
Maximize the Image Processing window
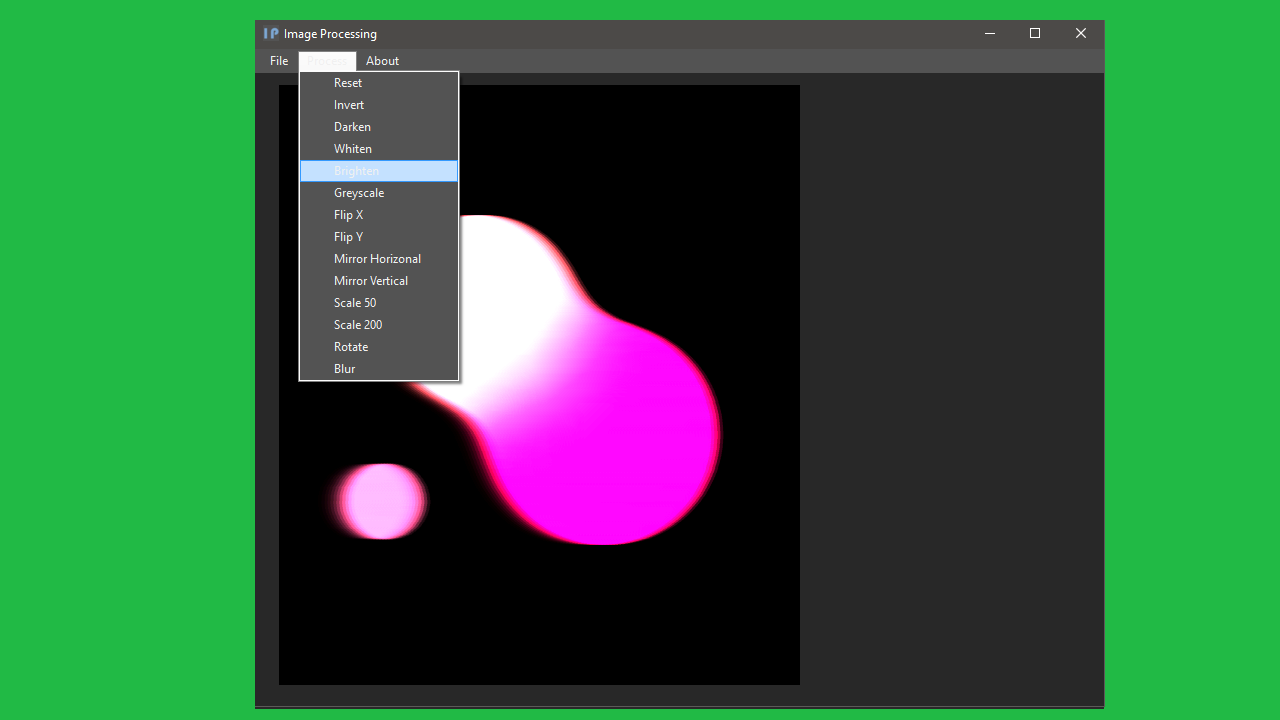(x=1035, y=33)
